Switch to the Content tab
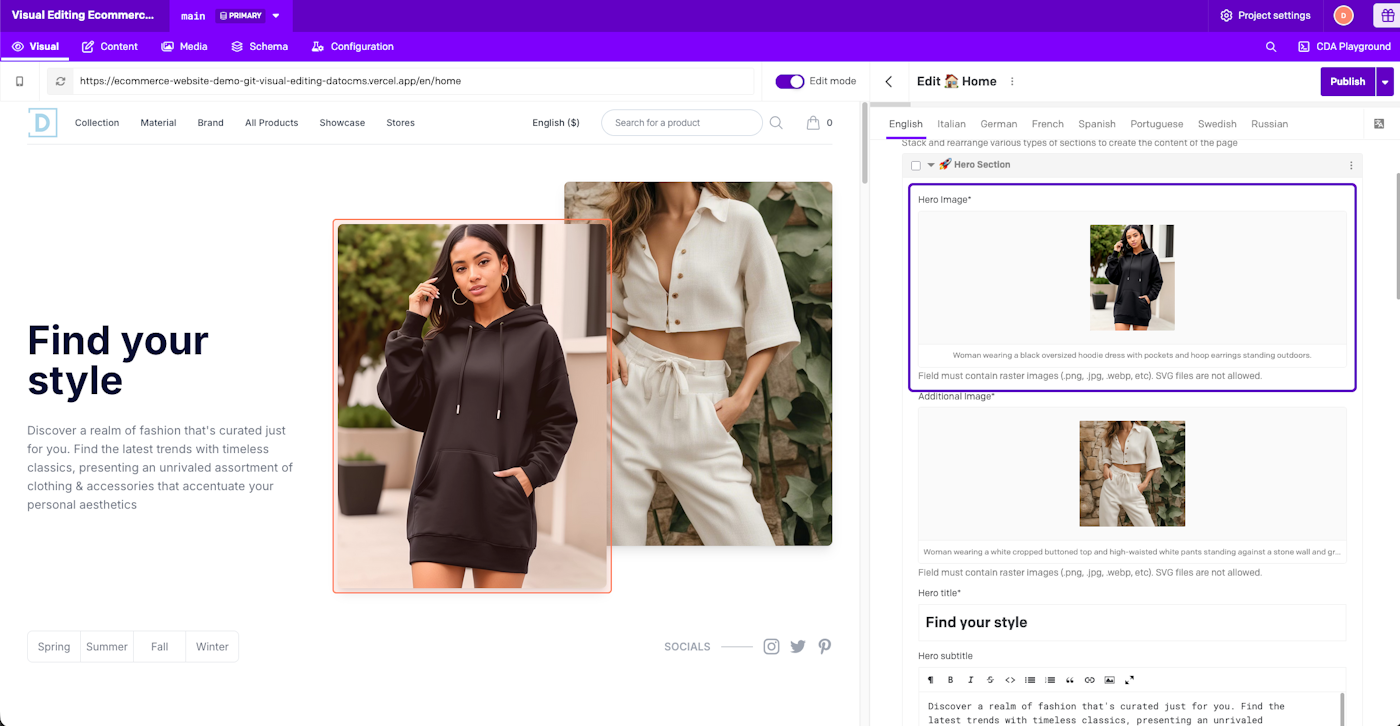Viewport: 1400px width, 726px height. (x=110, y=47)
